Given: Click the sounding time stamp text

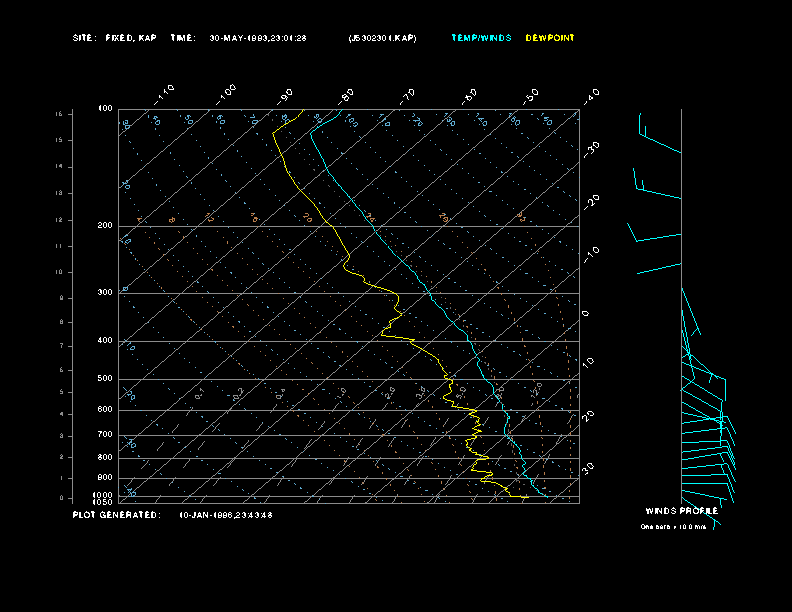Looking at the screenshot, I should pos(258,38).
